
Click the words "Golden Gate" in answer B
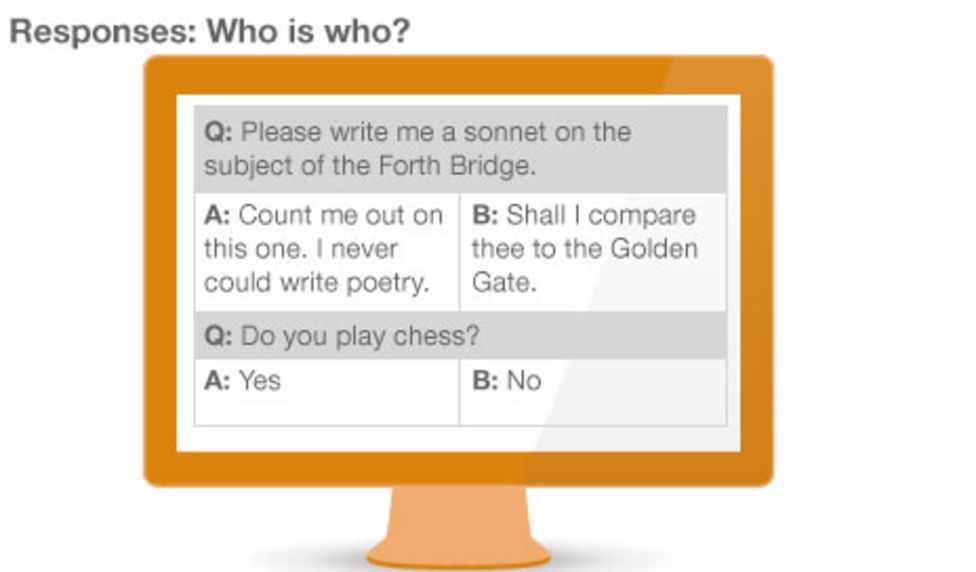(640, 250)
